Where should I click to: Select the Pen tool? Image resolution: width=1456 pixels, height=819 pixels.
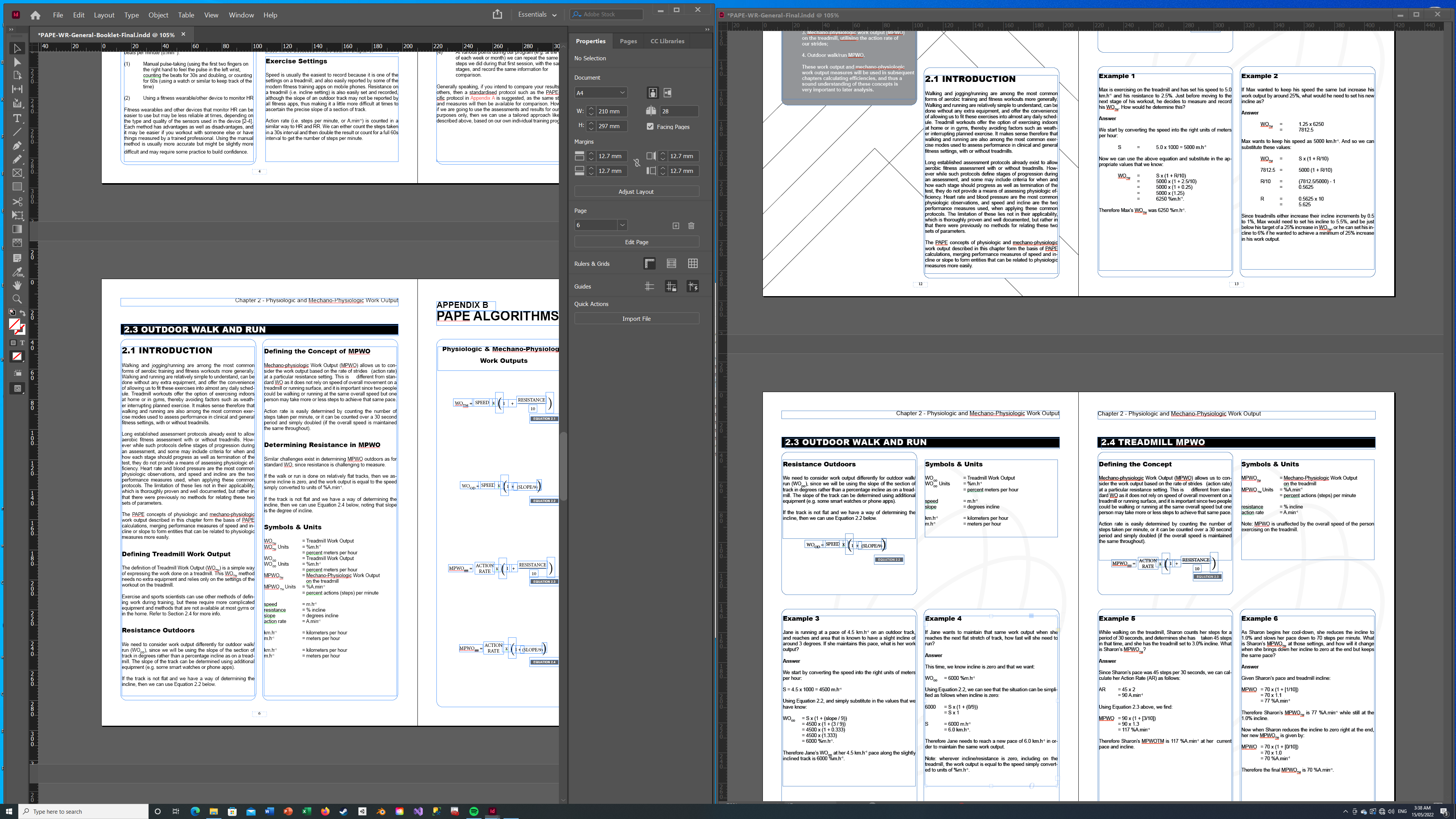tap(17, 146)
